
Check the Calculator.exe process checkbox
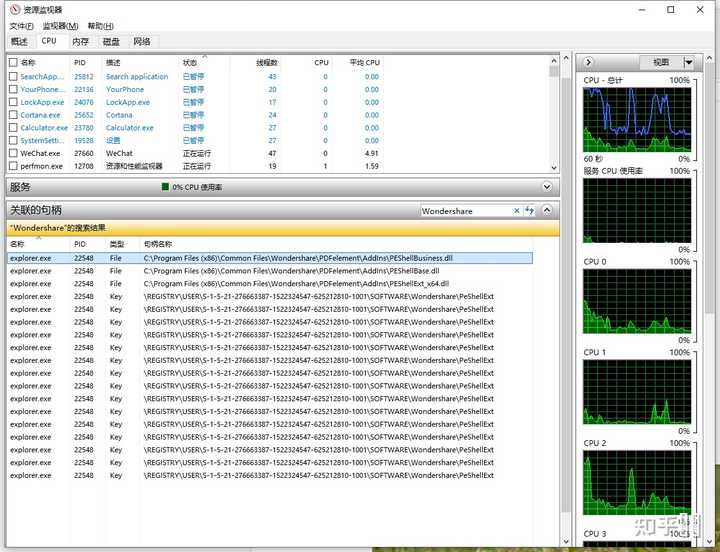13,128
